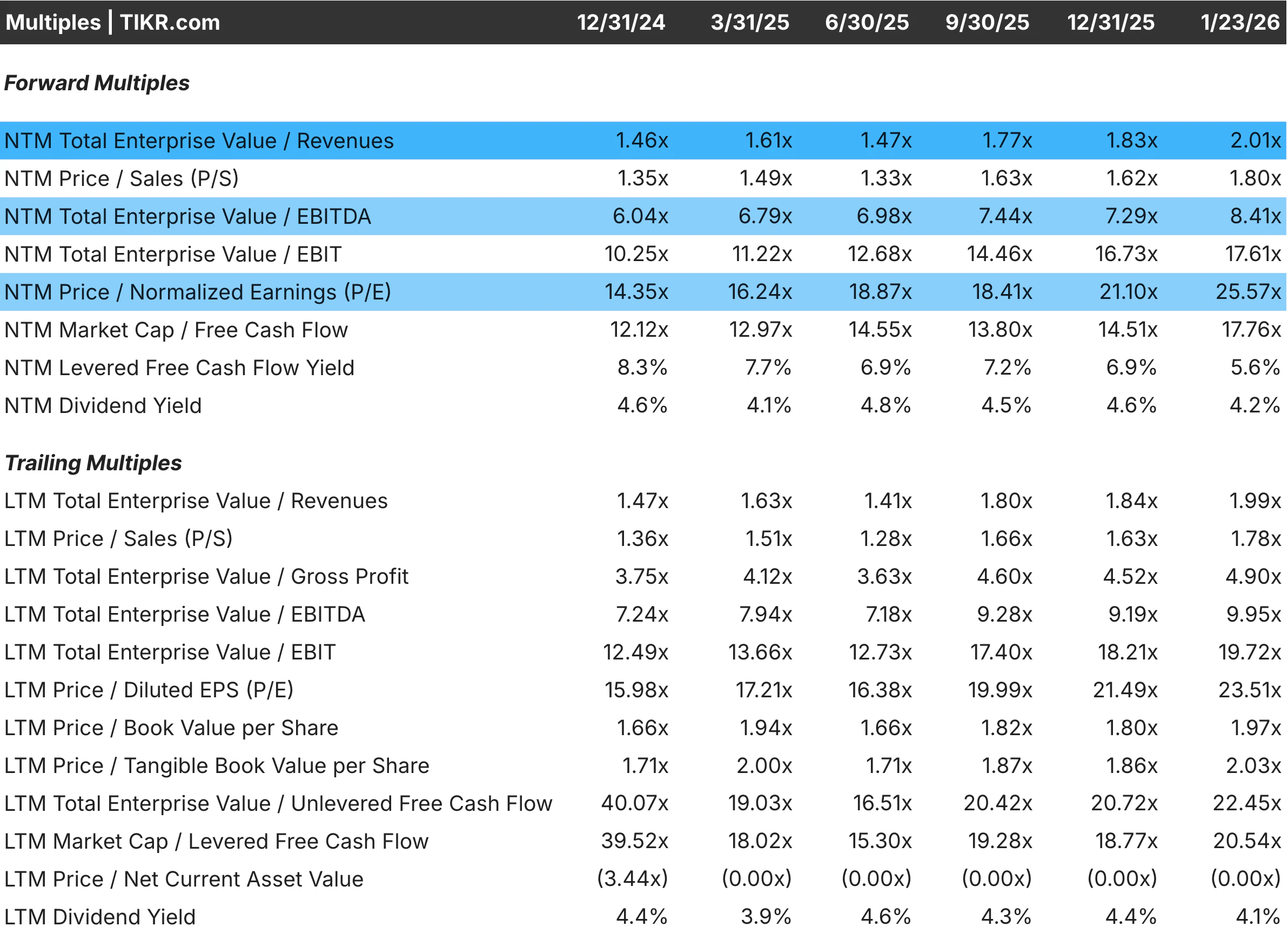The width and height of the screenshot is (1288, 933).
Task: Select the highlighted NTM Total Enterprise Value / EBITDA row
Action: click(187, 216)
